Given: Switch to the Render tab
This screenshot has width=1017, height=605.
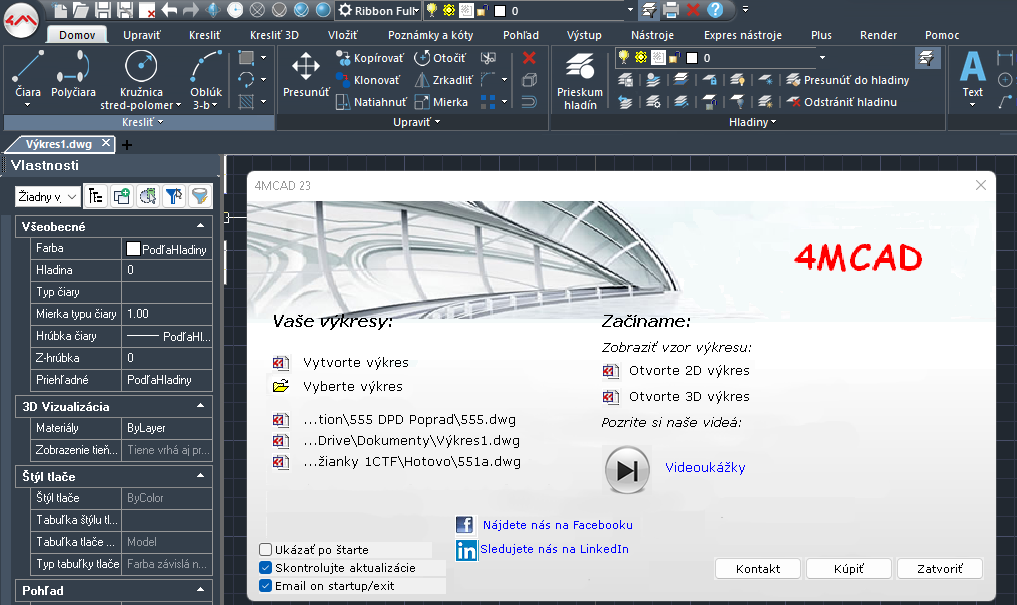Looking at the screenshot, I should (x=878, y=35).
